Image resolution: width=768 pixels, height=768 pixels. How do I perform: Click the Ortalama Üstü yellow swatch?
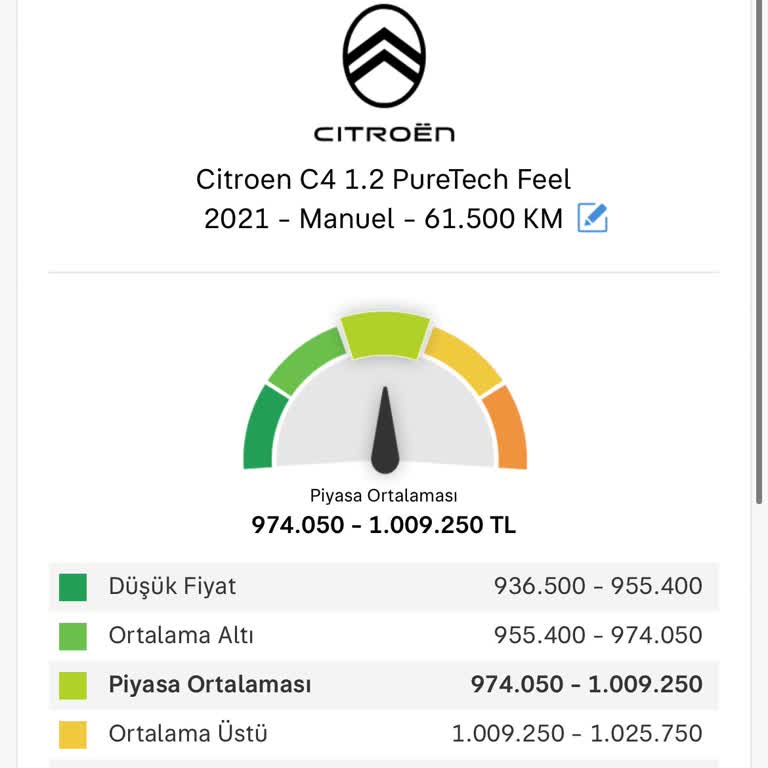tap(73, 734)
